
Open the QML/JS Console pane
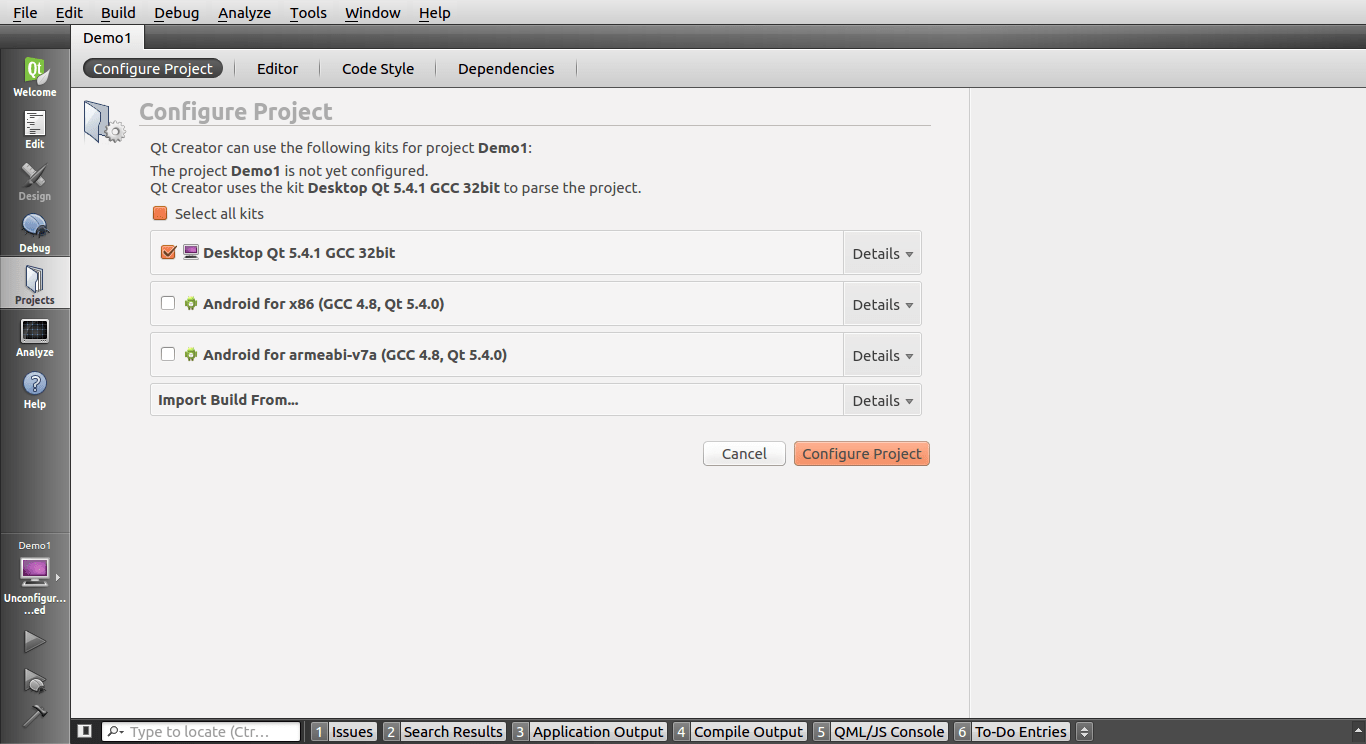click(x=879, y=732)
